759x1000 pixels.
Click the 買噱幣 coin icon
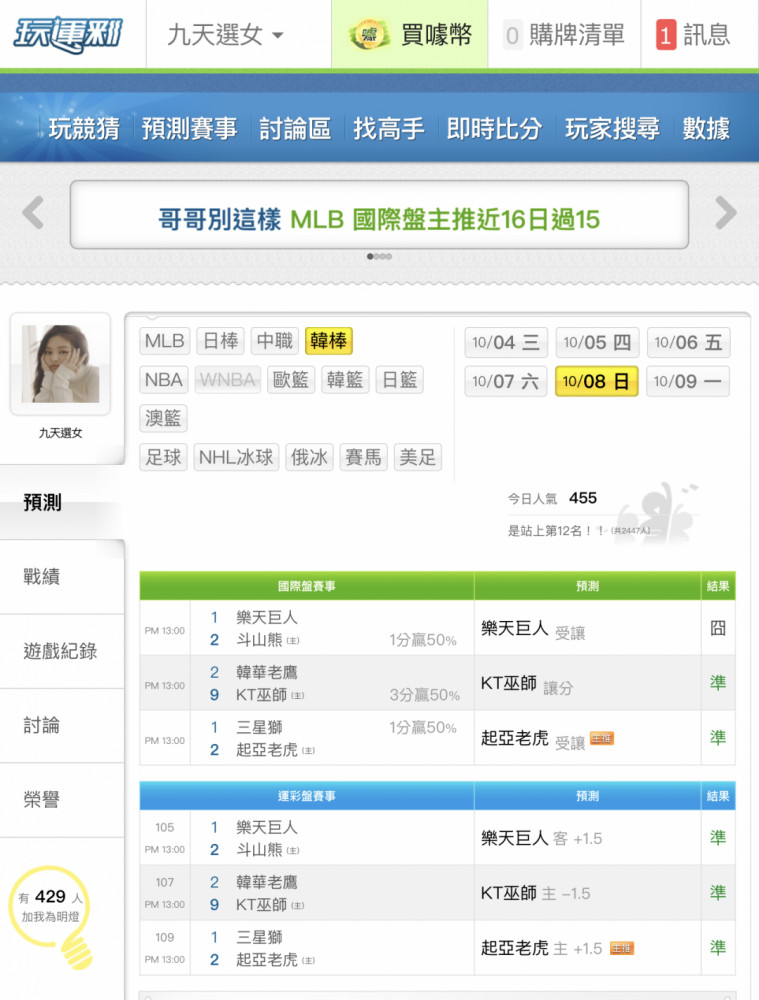[x=369, y=34]
